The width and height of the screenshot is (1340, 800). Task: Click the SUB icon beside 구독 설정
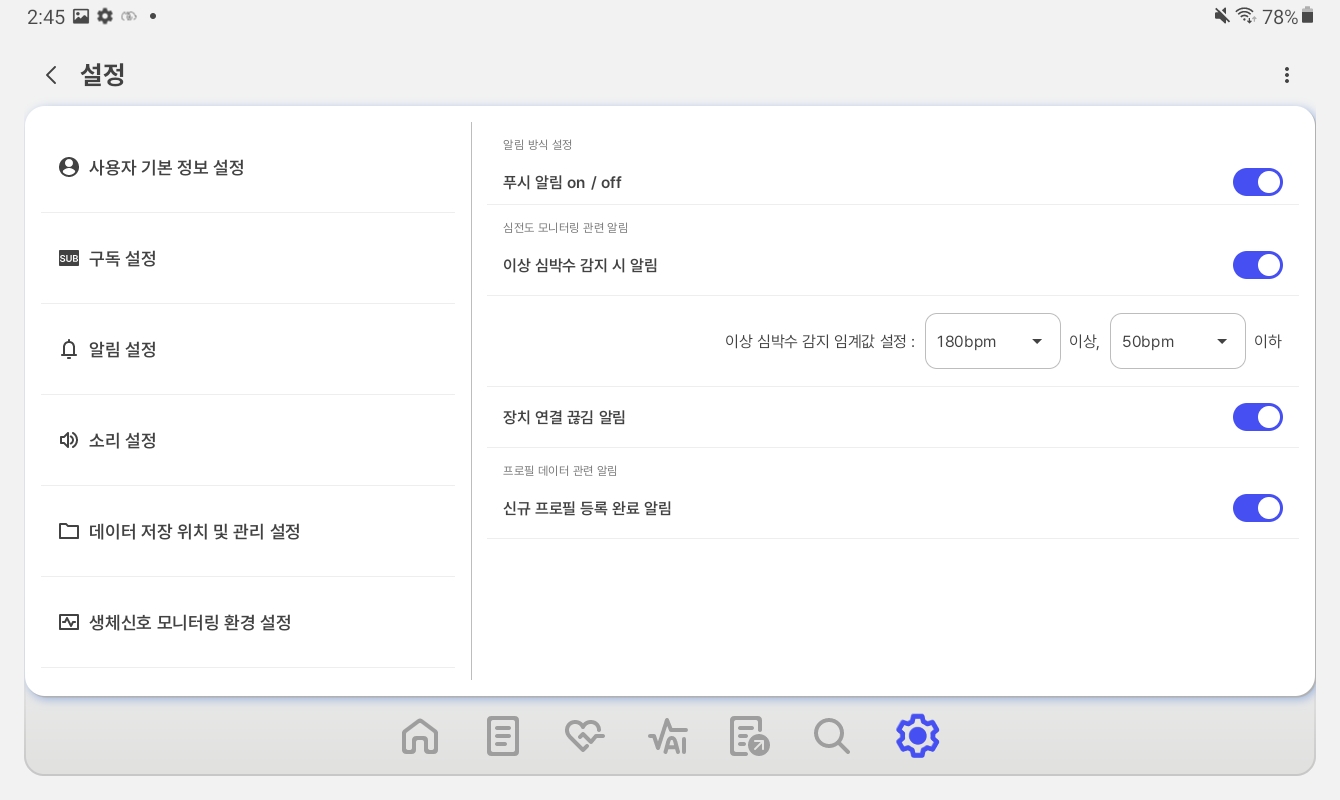point(69,258)
